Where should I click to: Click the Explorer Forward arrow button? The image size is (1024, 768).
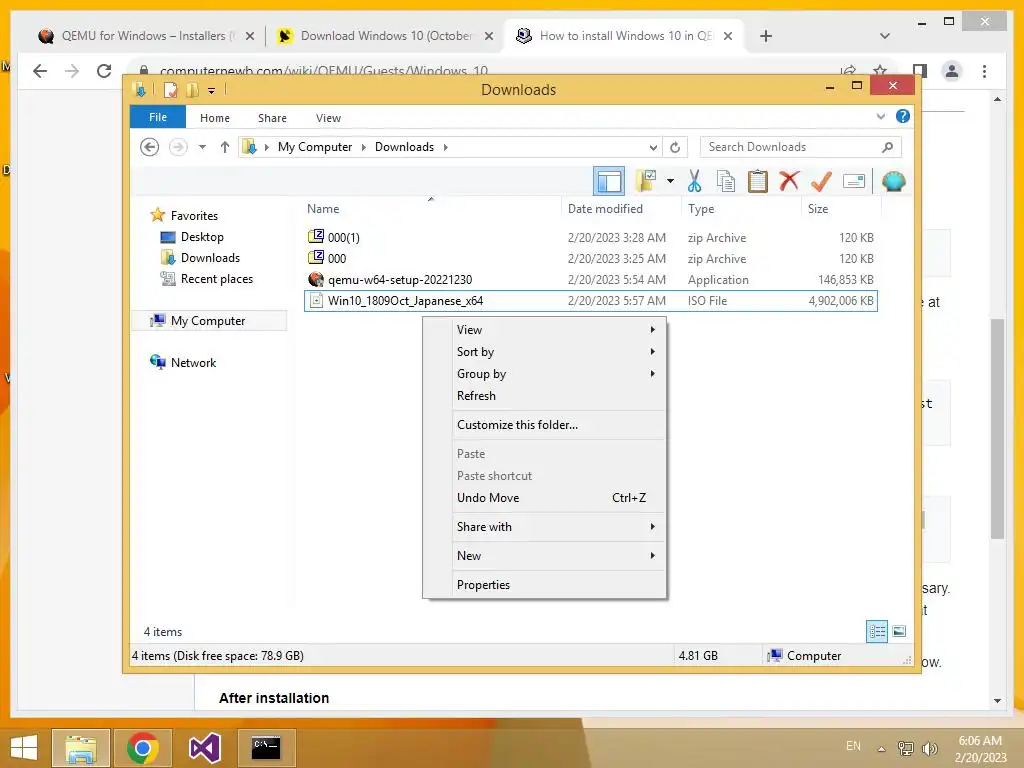[178, 147]
